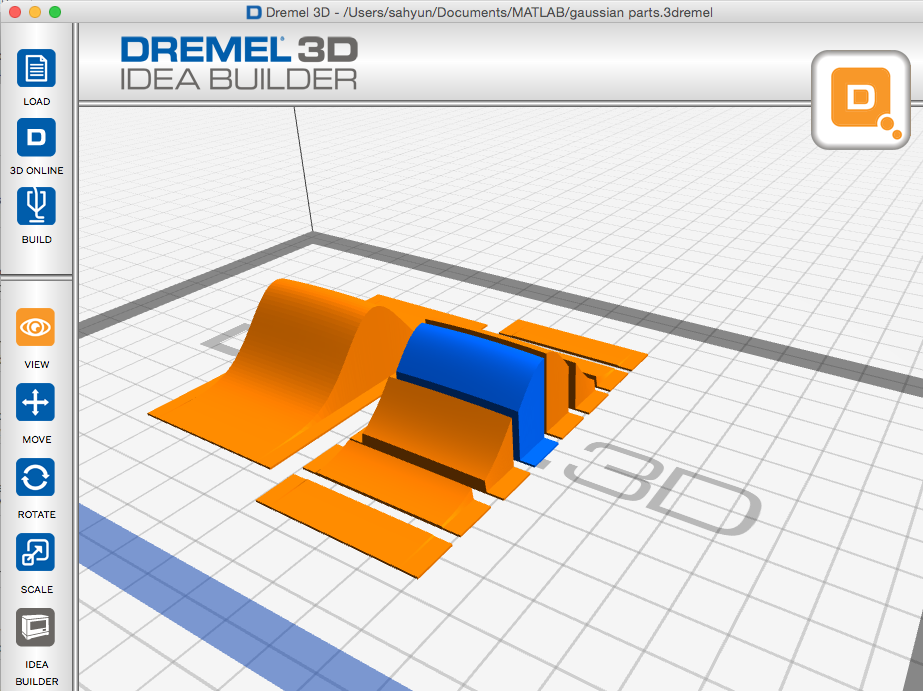Open the Idea Builder printer icon

tap(35, 627)
